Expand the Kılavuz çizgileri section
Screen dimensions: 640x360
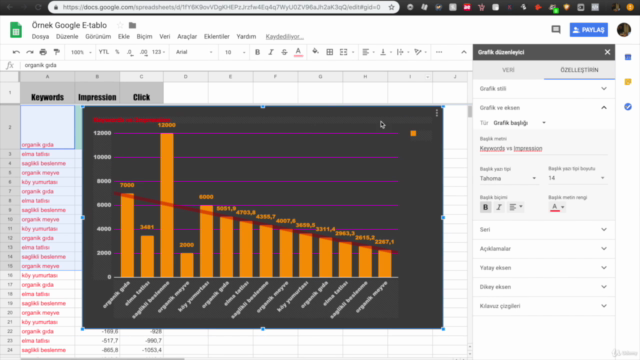(x=544, y=306)
